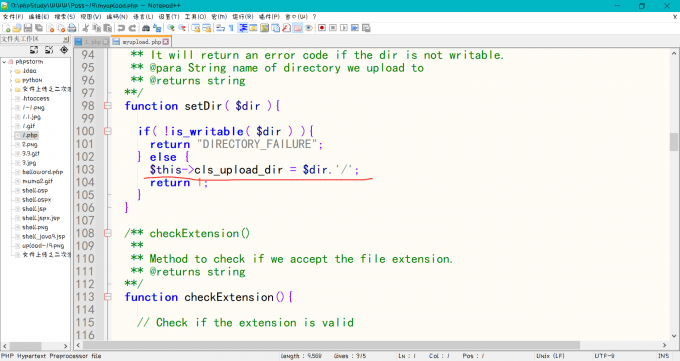Click the workspace panel expand-all icon

point(34,50)
